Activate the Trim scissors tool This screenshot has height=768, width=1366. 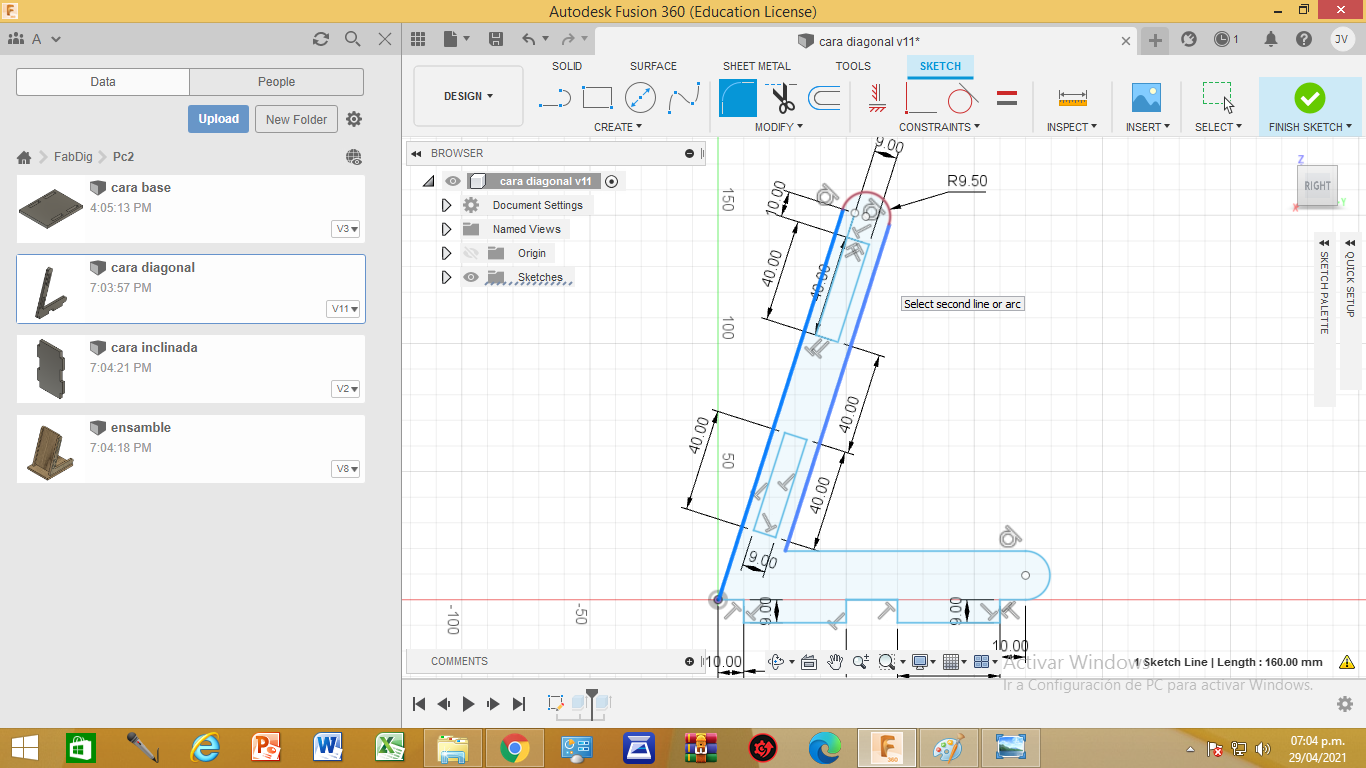point(781,98)
